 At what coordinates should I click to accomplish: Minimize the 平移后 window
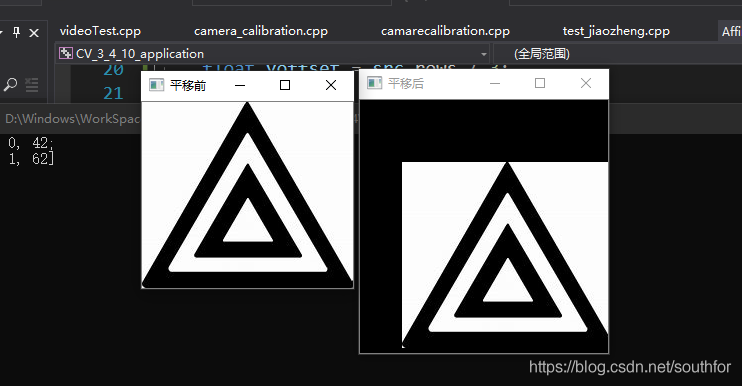click(x=495, y=83)
